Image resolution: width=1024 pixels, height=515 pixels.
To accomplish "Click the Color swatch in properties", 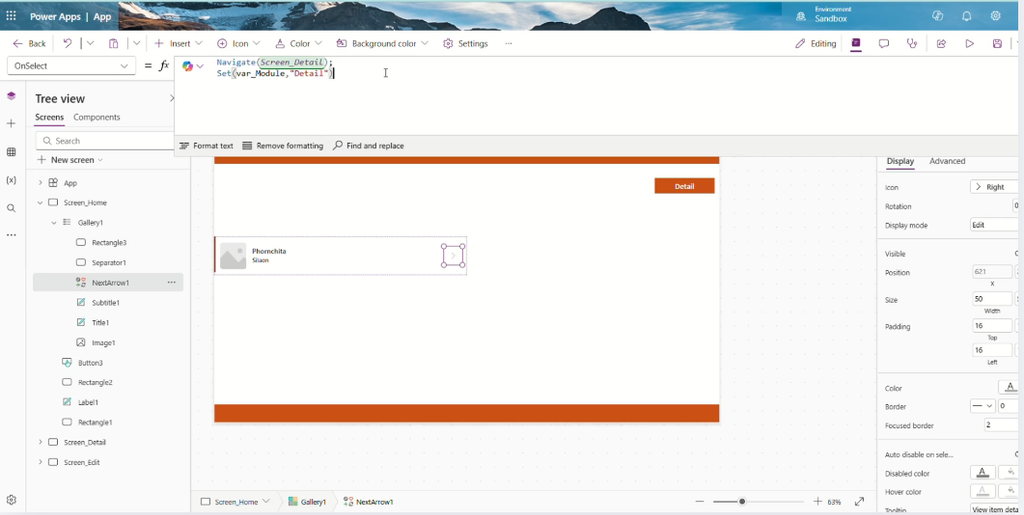I will point(1010,388).
